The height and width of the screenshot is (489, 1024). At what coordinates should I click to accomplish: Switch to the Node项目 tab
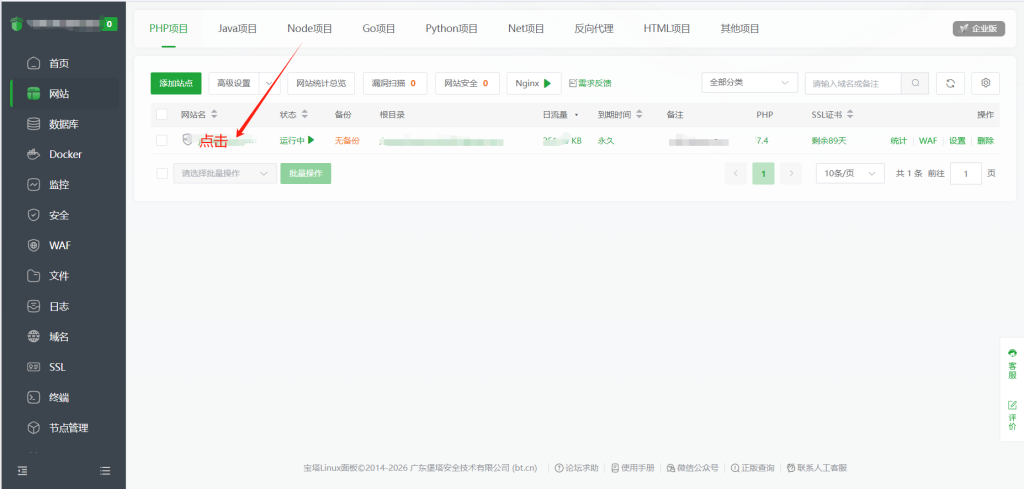pyautogui.click(x=310, y=29)
